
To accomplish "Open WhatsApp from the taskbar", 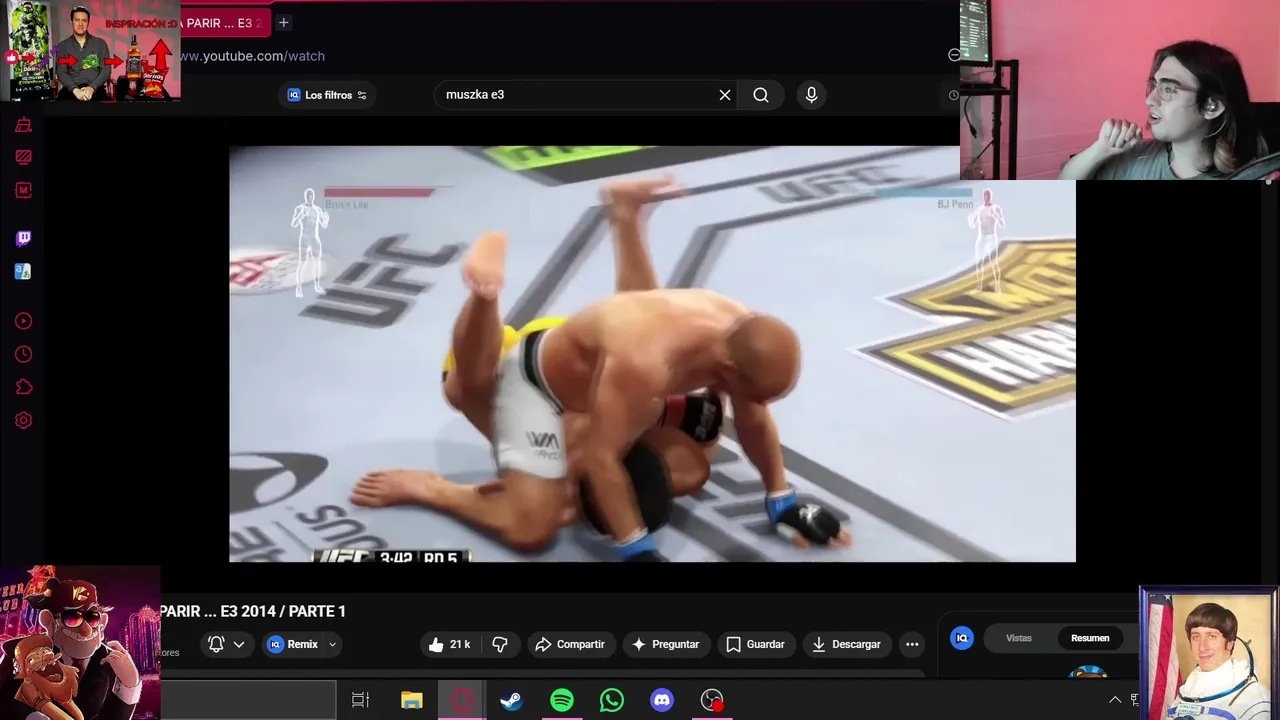I will coord(612,700).
